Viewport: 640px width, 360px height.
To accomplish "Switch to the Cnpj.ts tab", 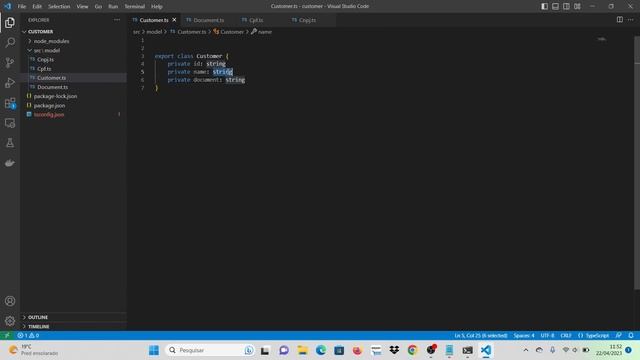I will pyautogui.click(x=307, y=20).
